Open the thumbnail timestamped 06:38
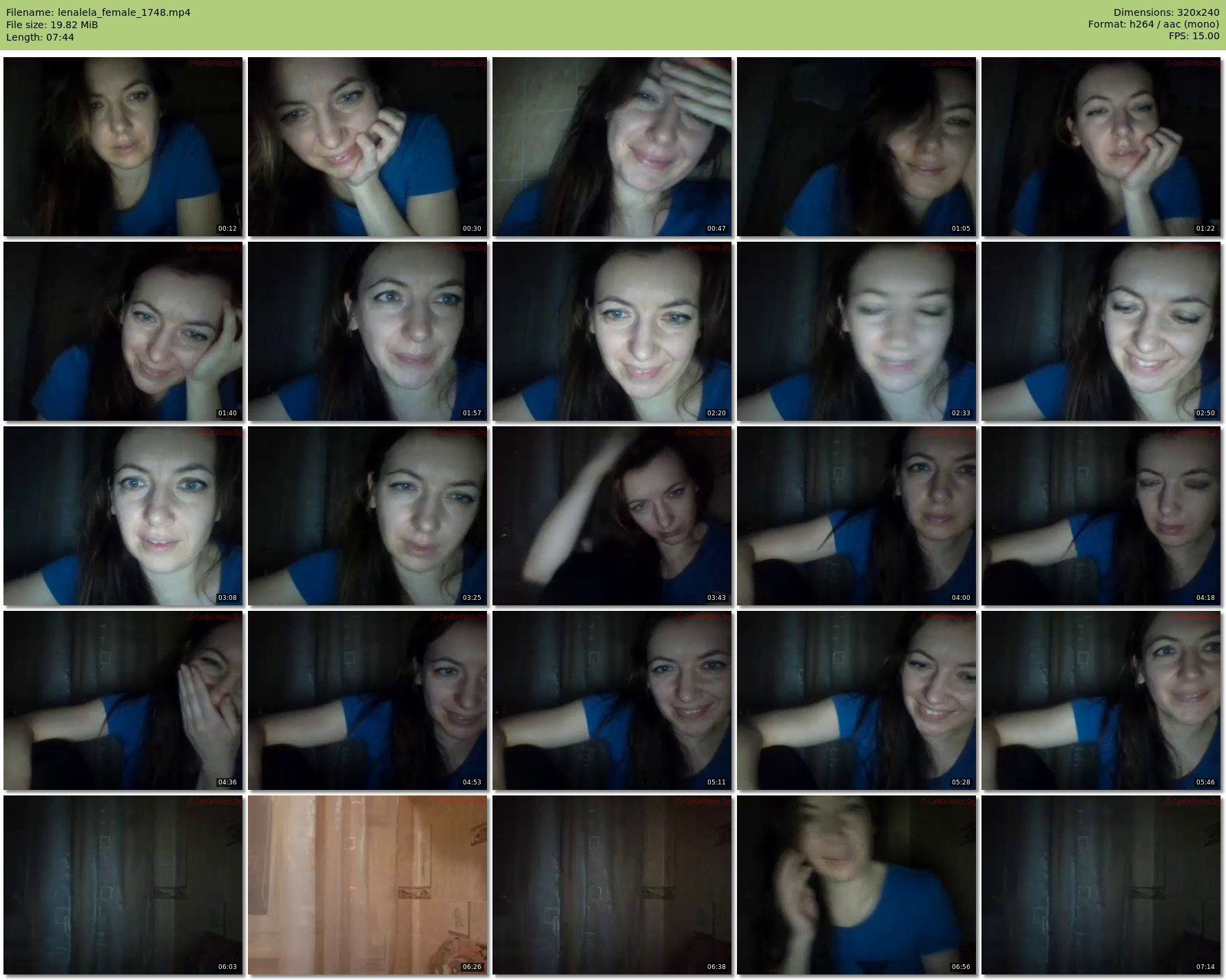1226x980 pixels. click(612, 885)
